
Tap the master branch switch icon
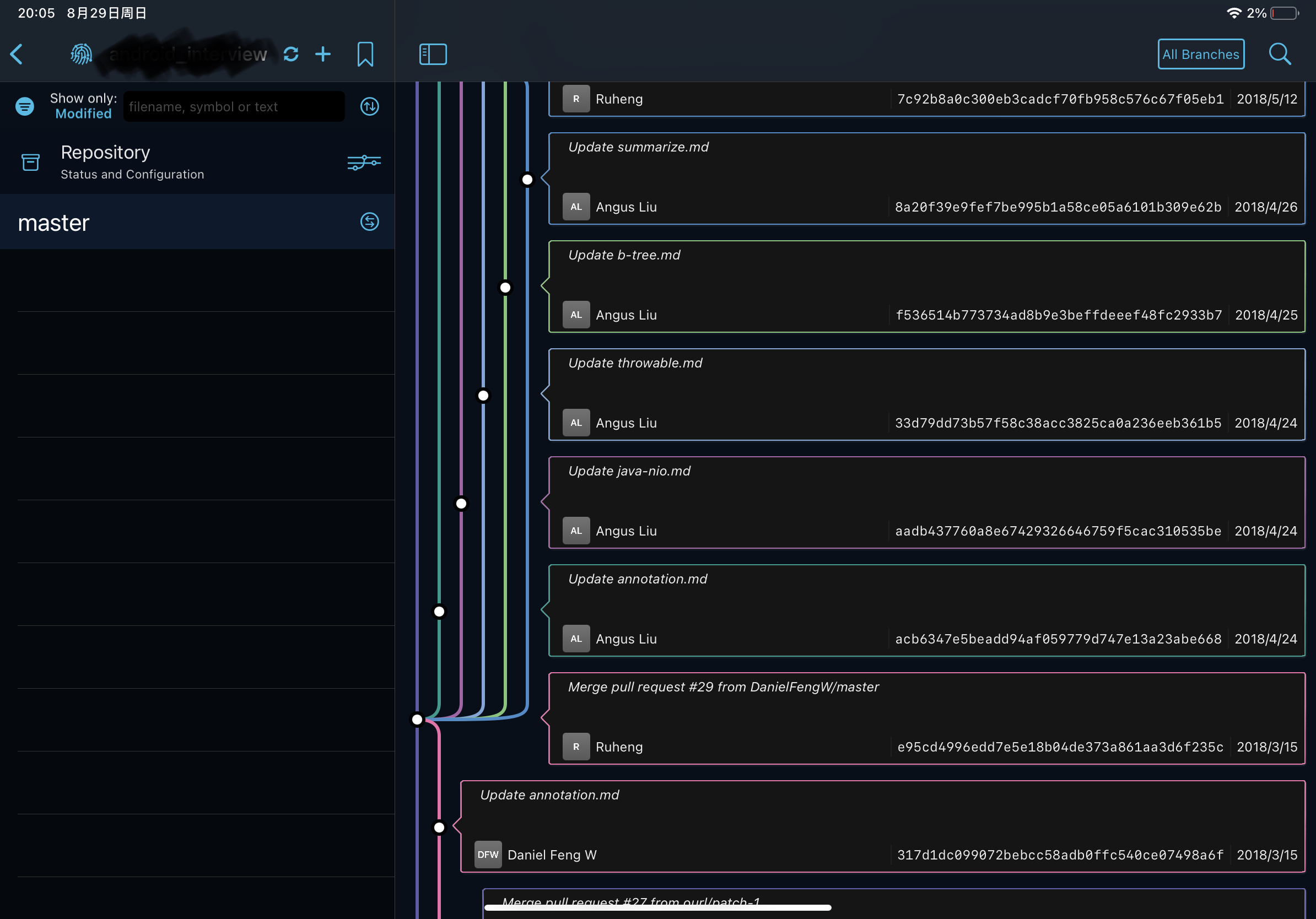369,221
